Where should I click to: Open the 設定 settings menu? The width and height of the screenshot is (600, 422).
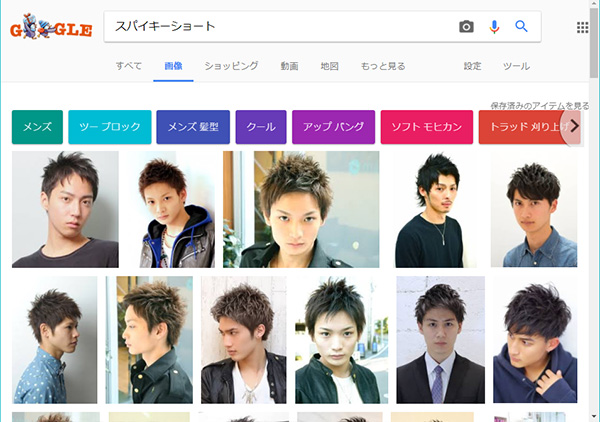tap(472, 66)
